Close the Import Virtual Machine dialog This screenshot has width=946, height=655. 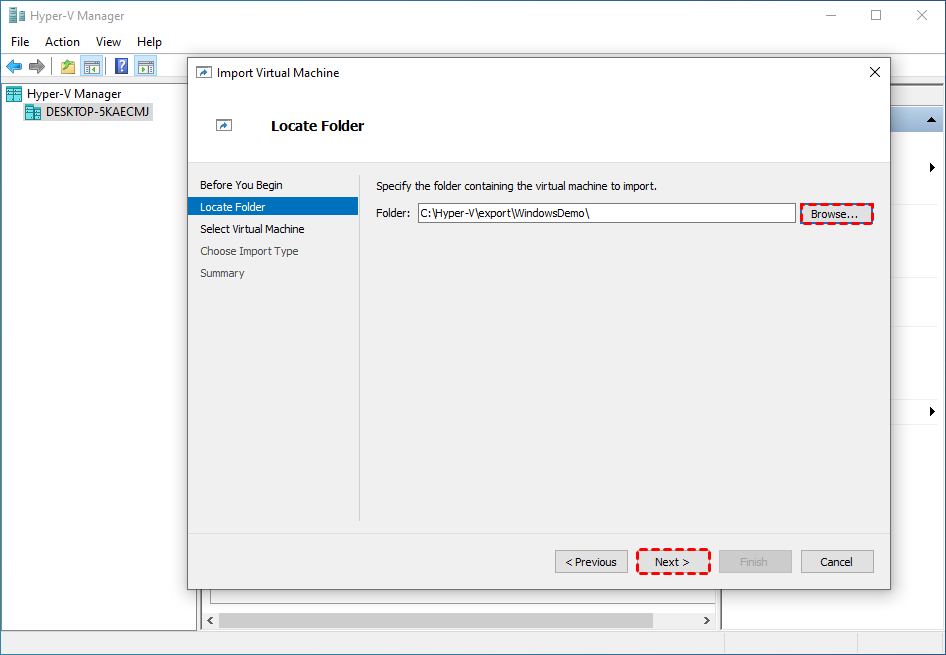tap(875, 72)
